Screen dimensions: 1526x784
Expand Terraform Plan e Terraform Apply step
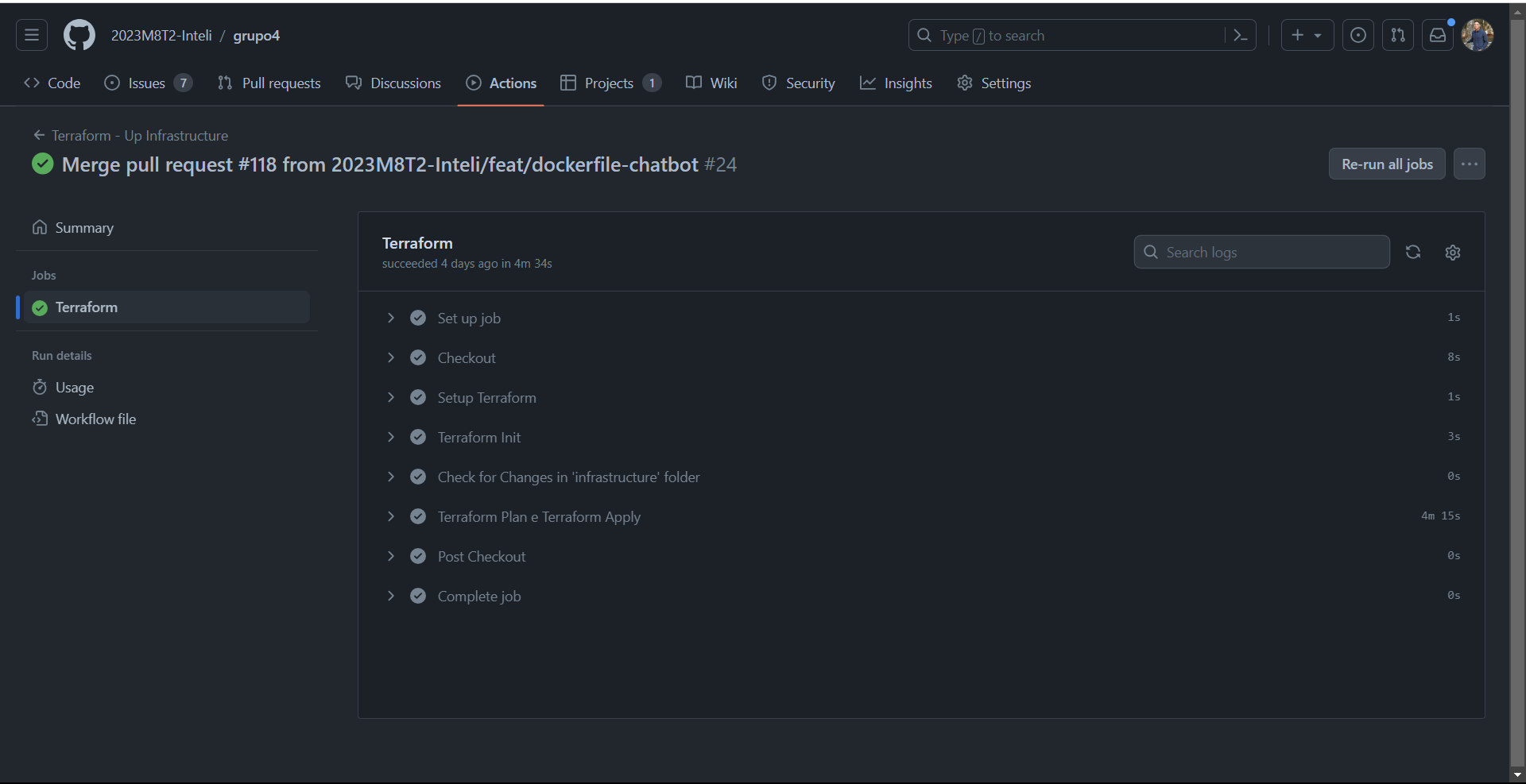tap(921, 516)
